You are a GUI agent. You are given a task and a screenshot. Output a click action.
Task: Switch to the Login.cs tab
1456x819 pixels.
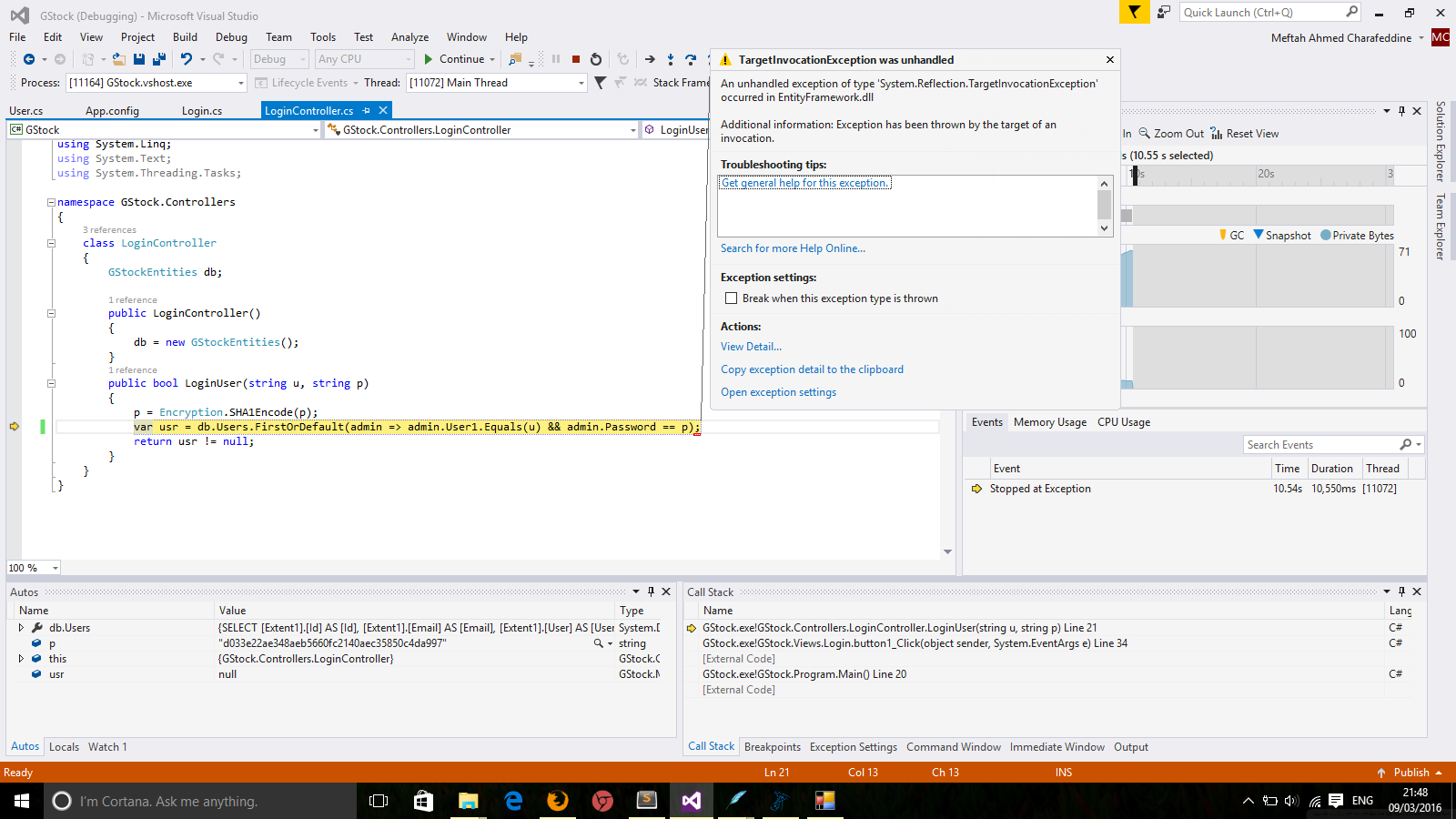tap(202, 111)
